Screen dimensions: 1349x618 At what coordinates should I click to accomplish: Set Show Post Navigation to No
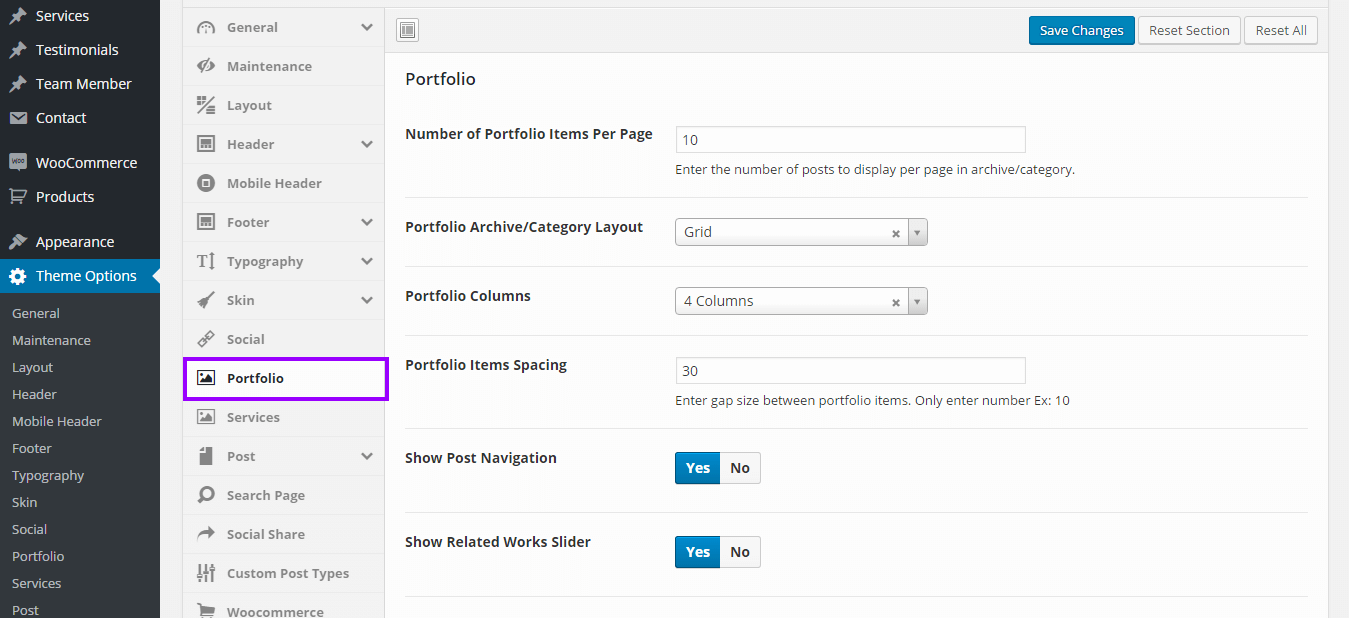click(740, 468)
